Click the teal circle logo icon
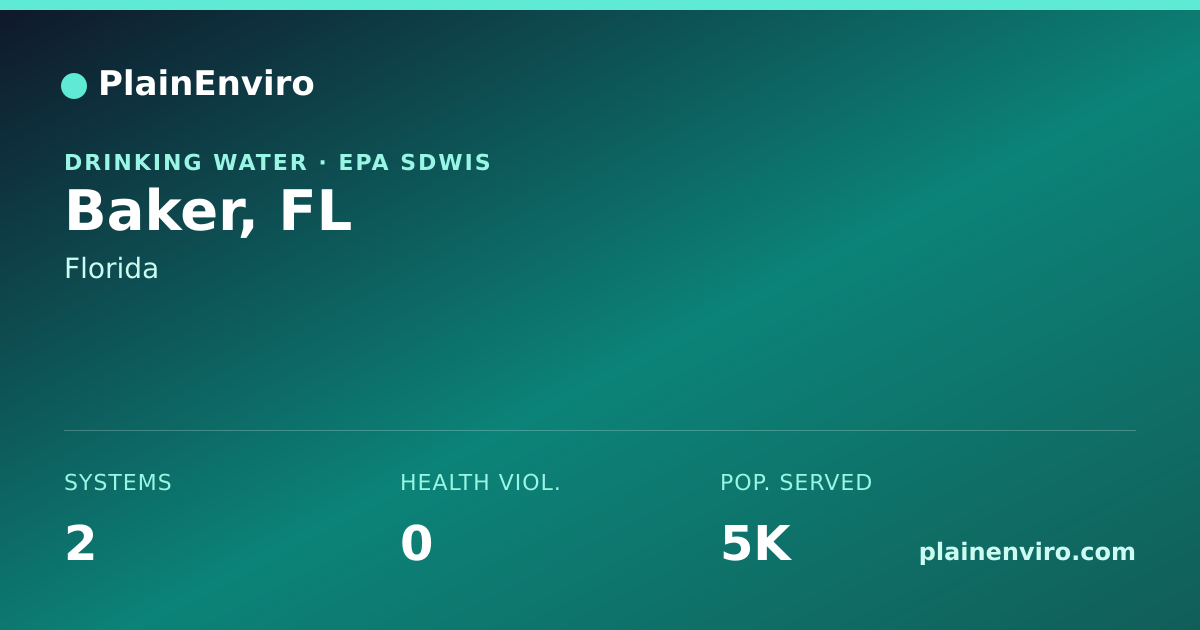 coord(74,86)
